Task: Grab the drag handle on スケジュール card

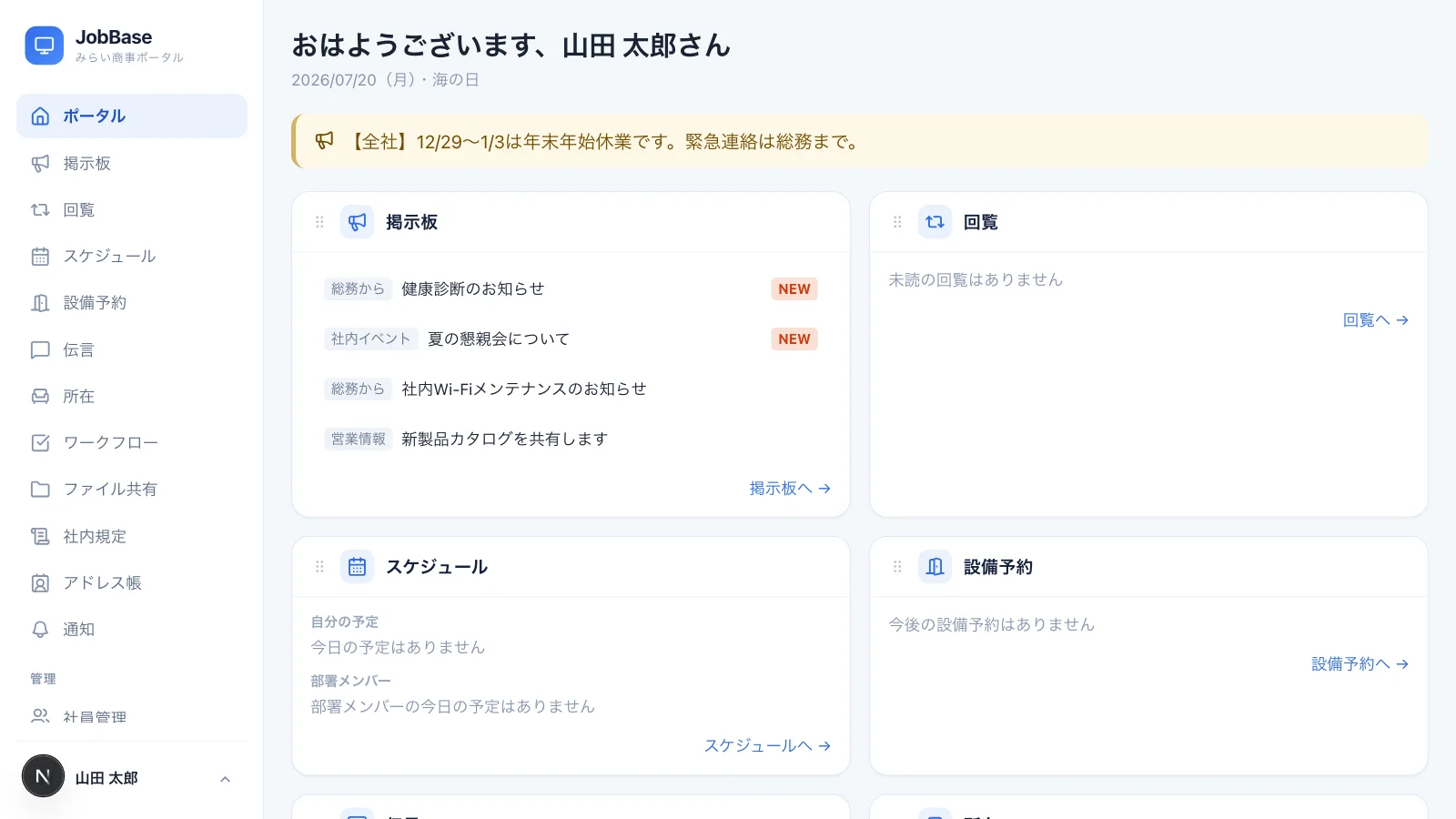Action: (319, 567)
